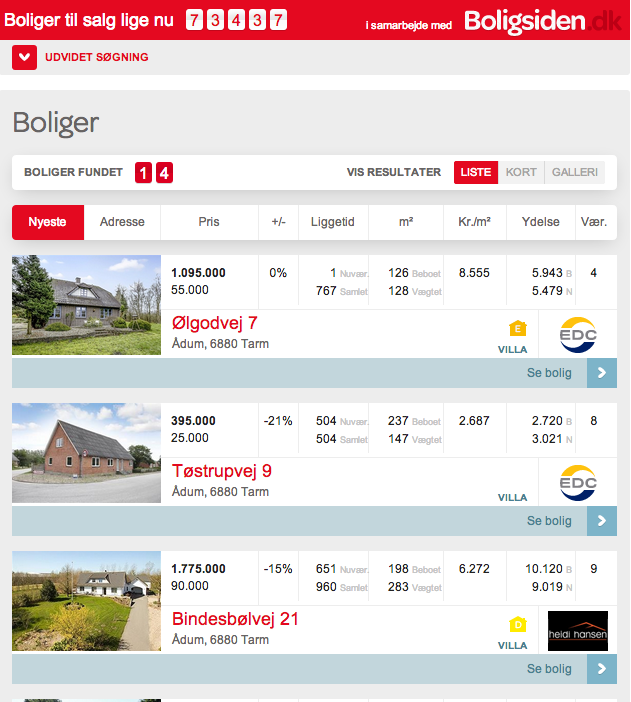Viewport: 631px width, 702px height.
Task: Sort listings by Liggetid column
Action: (332, 222)
